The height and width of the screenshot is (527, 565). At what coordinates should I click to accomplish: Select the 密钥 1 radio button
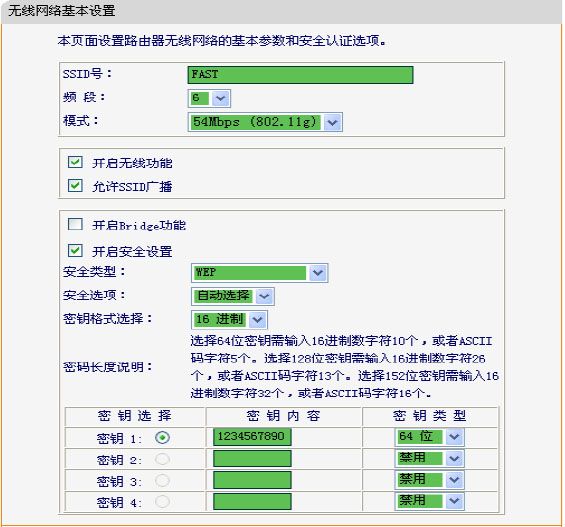tap(163, 438)
